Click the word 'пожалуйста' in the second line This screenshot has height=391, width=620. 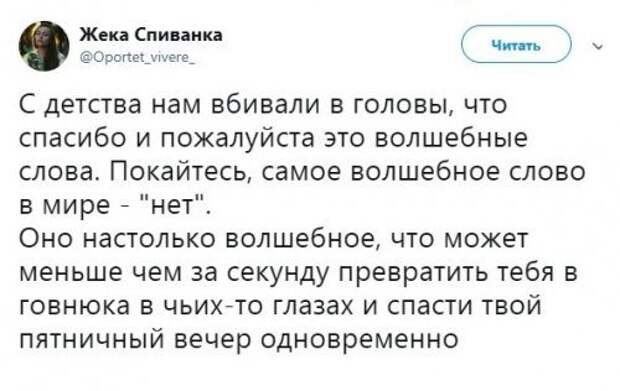[x=238, y=140]
